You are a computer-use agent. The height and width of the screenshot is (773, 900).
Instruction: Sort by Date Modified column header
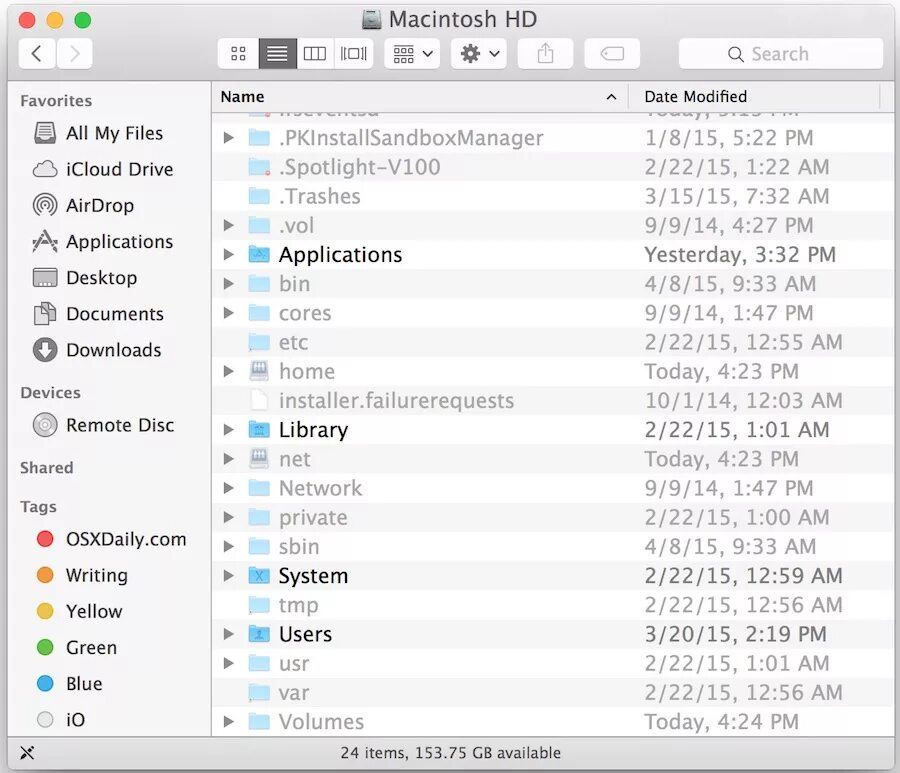coord(754,97)
